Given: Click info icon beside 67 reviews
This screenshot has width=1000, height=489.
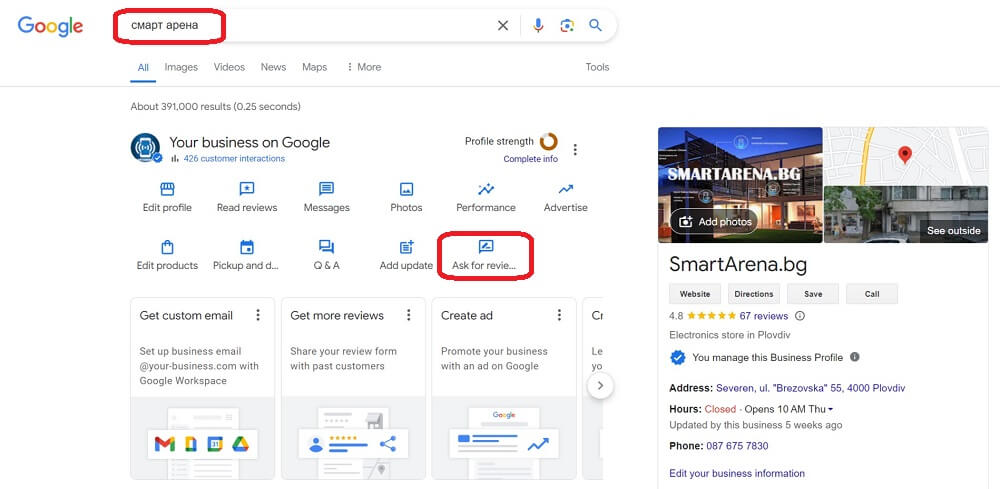Looking at the screenshot, I should pyautogui.click(x=800, y=316).
